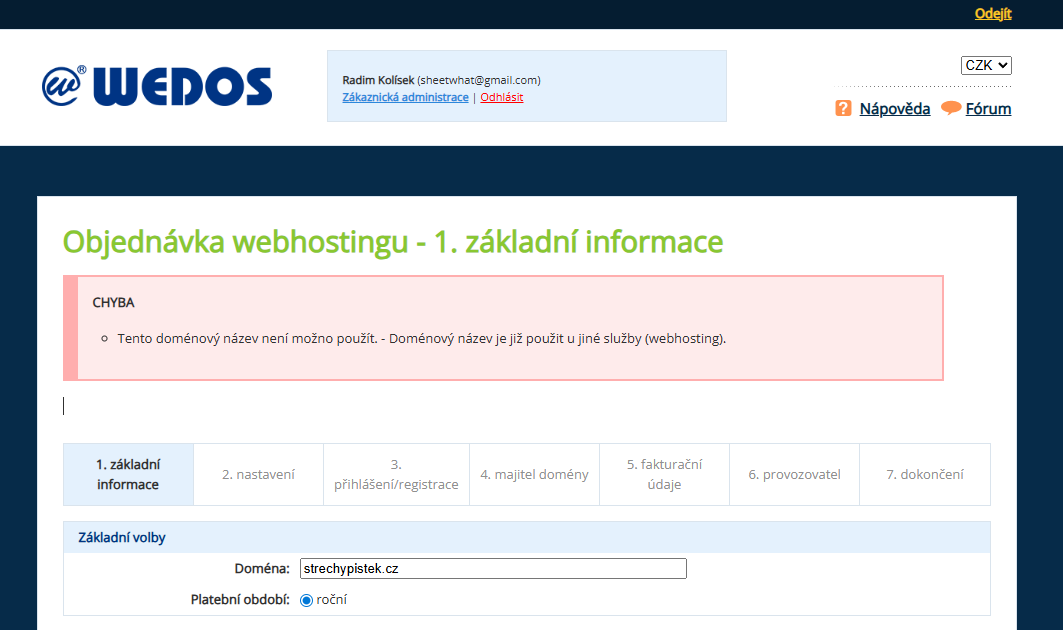This screenshot has height=630, width=1063.
Task: Select the roční payment period radio button
Action: (307, 600)
